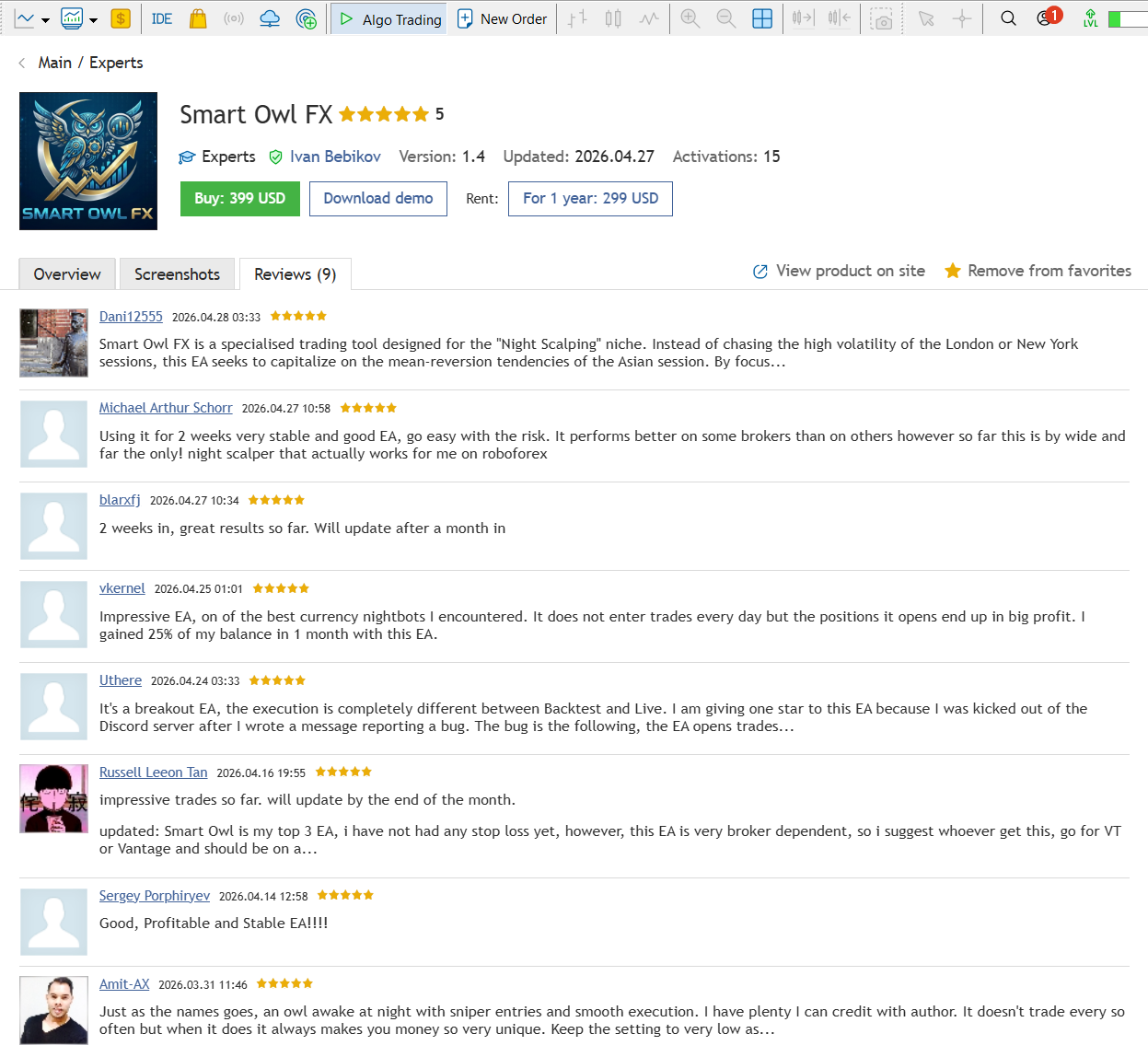Click the Download demo button

point(378,199)
